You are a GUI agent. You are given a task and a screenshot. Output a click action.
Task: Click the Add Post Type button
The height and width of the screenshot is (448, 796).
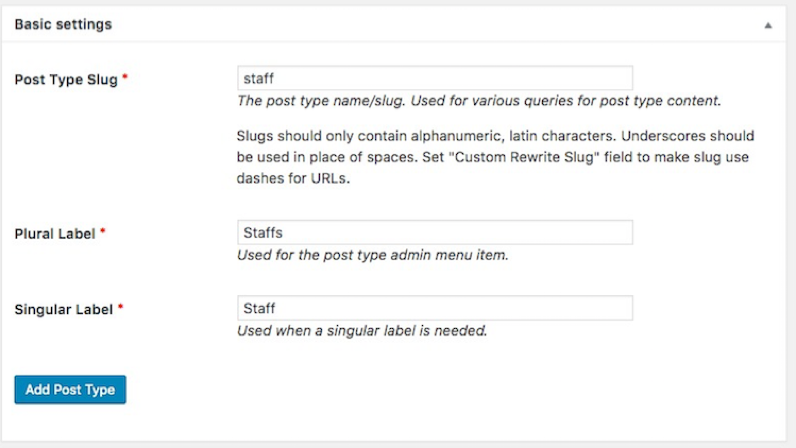(x=70, y=390)
